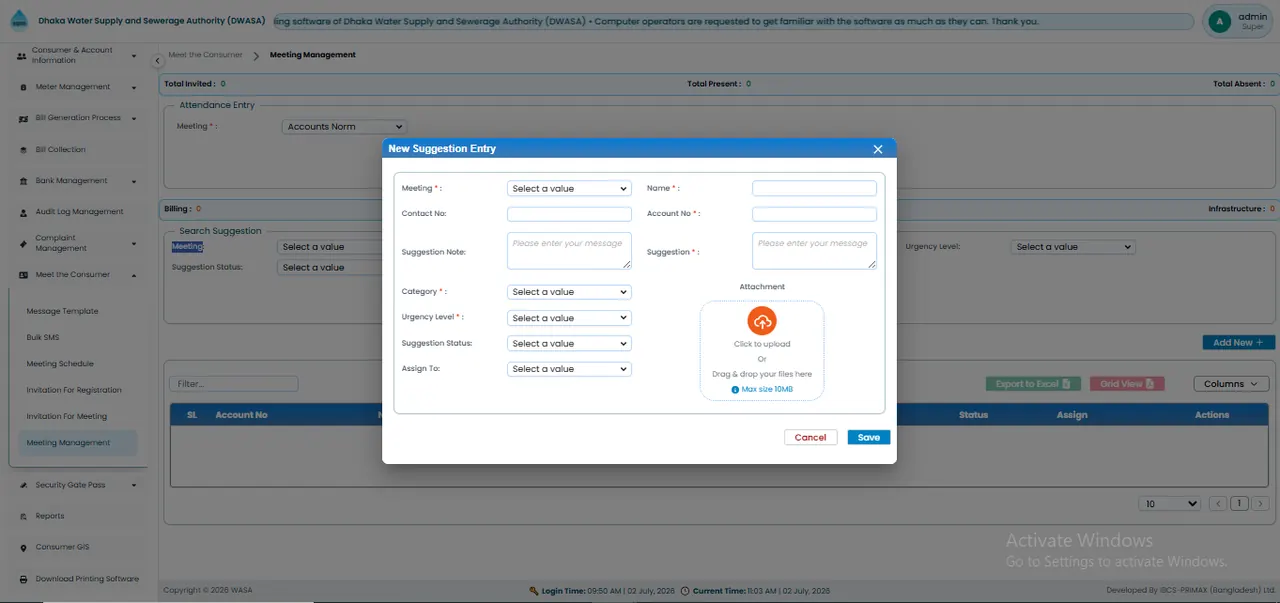Open the Accounts Norm meeting dropdown
1280x603 pixels.
344,127
